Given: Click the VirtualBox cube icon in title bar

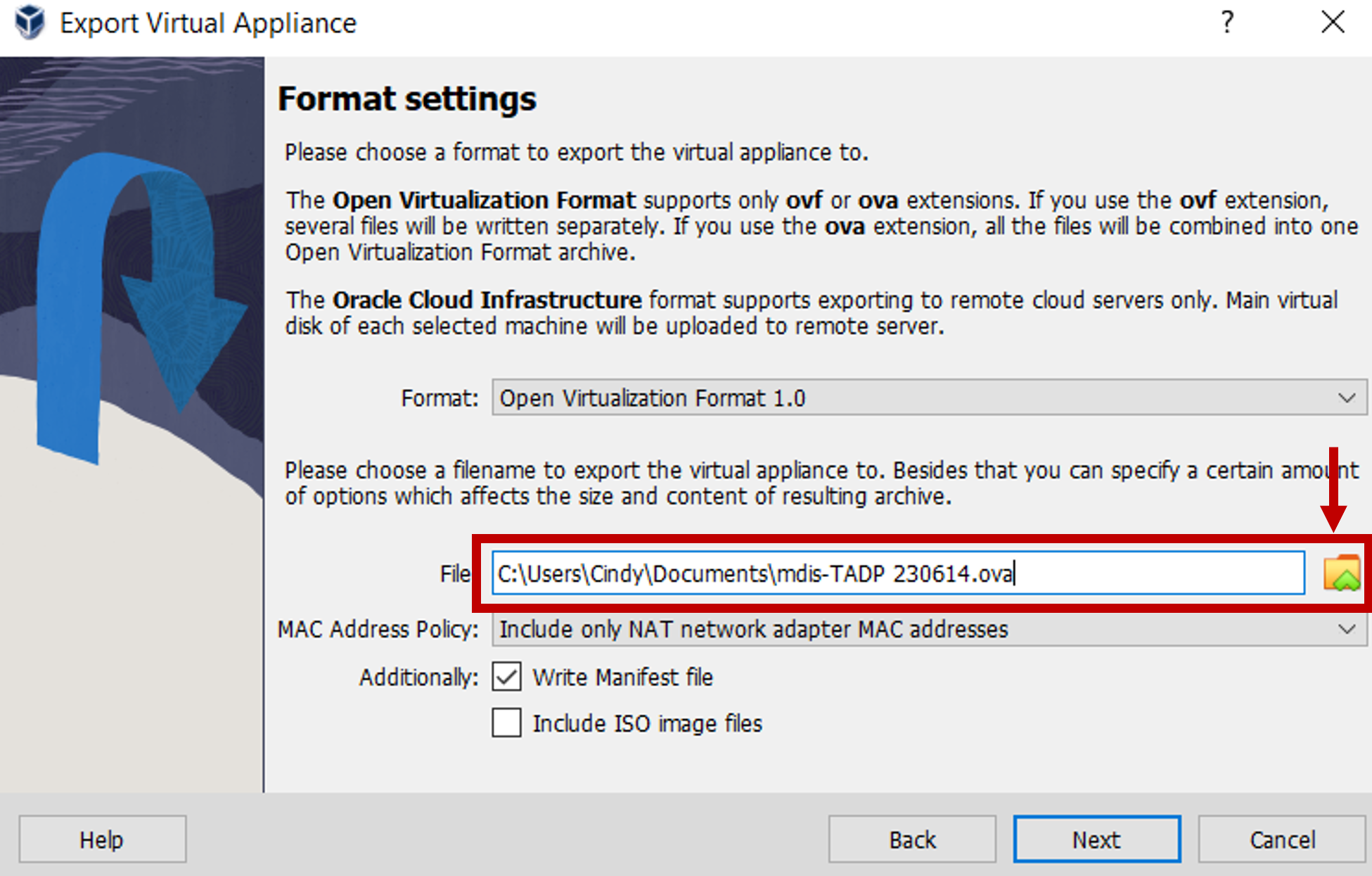Looking at the screenshot, I should tap(30, 23).
